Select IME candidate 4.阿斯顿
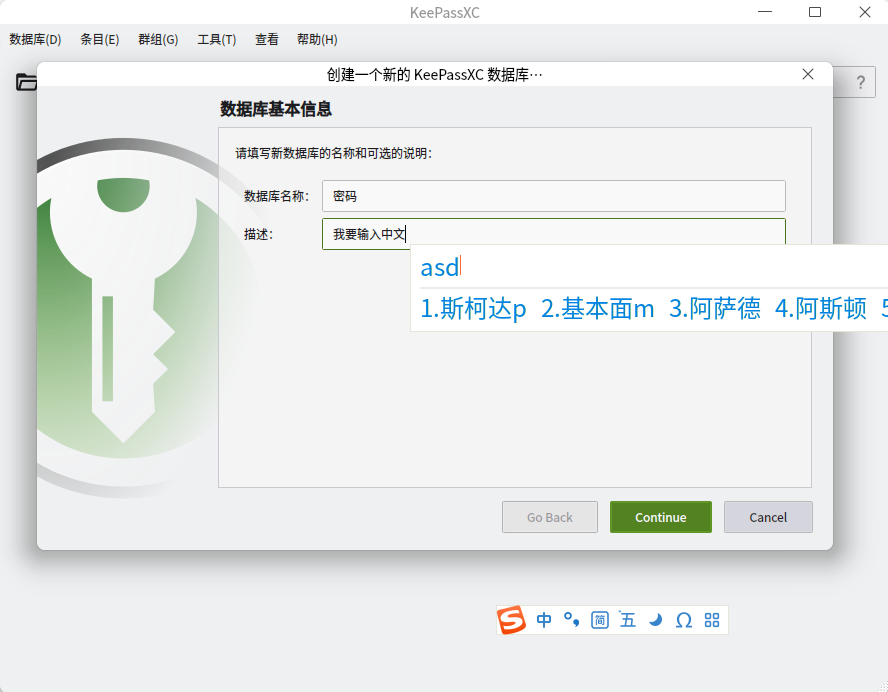 [x=821, y=309]
